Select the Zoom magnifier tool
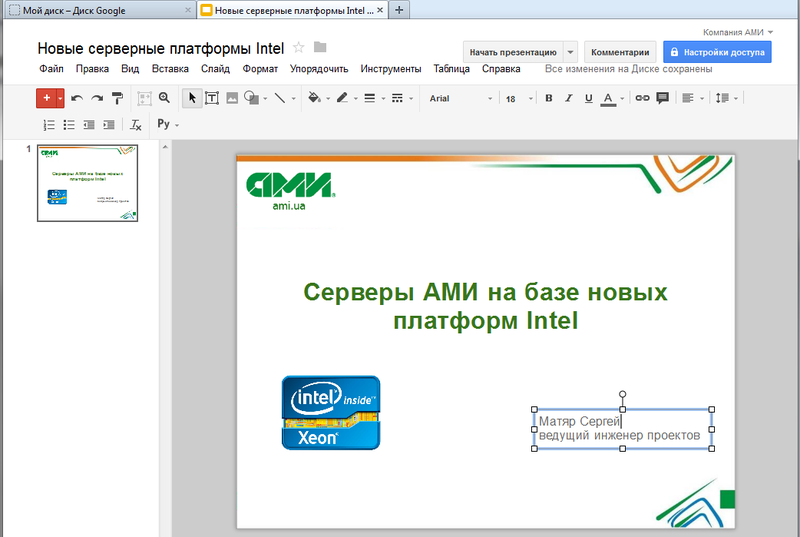This screenshot has height=537, width=800. click(164, 97)
